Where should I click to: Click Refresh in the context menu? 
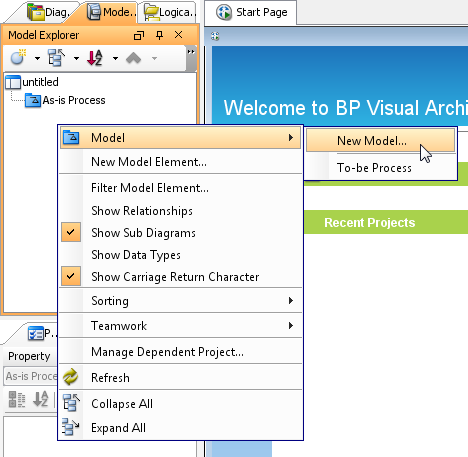[180, 378]
